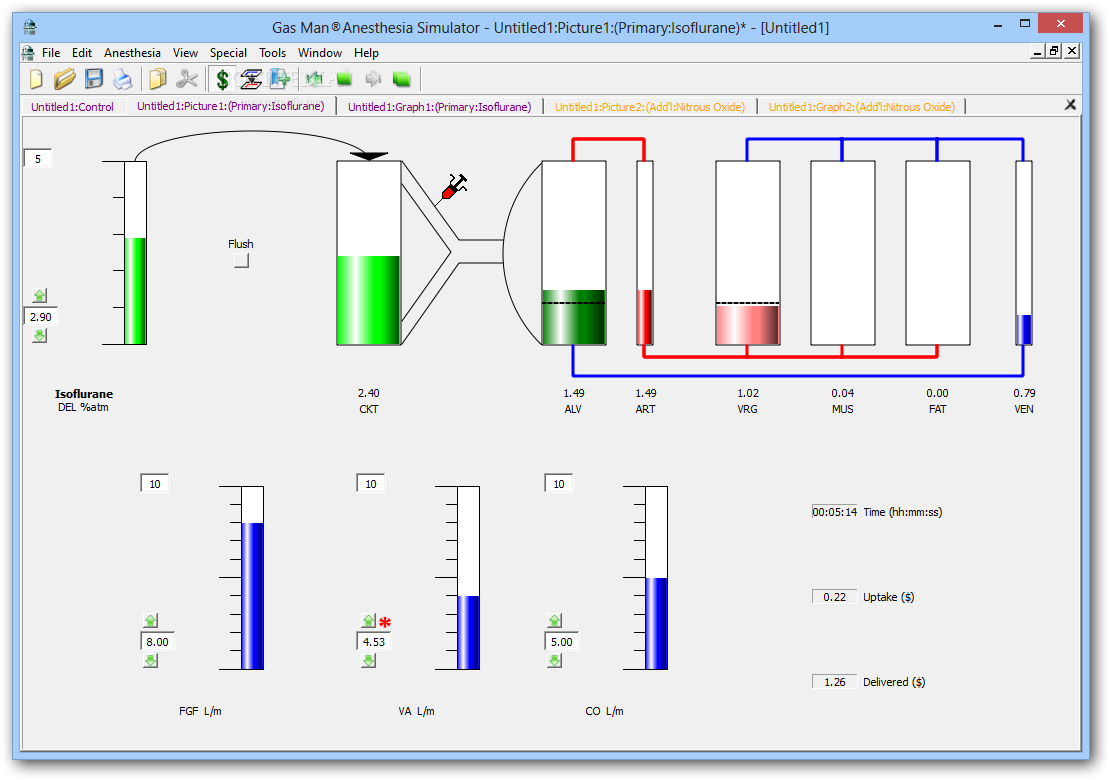The height and width of the screenshot is (780, 1110).
Task: Click the application icon in the title bar
Action: (30, 27)
